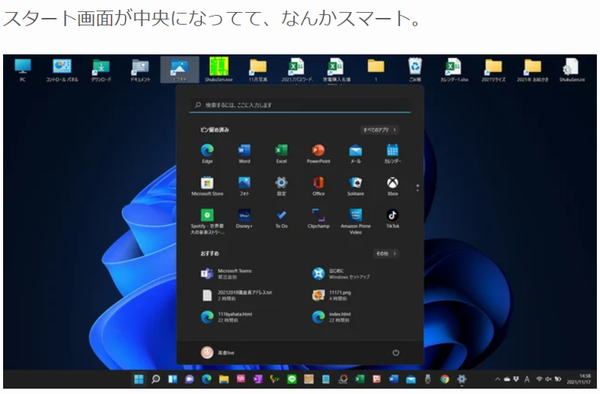Open File Explorer on the taskbar

coord(224,379)
